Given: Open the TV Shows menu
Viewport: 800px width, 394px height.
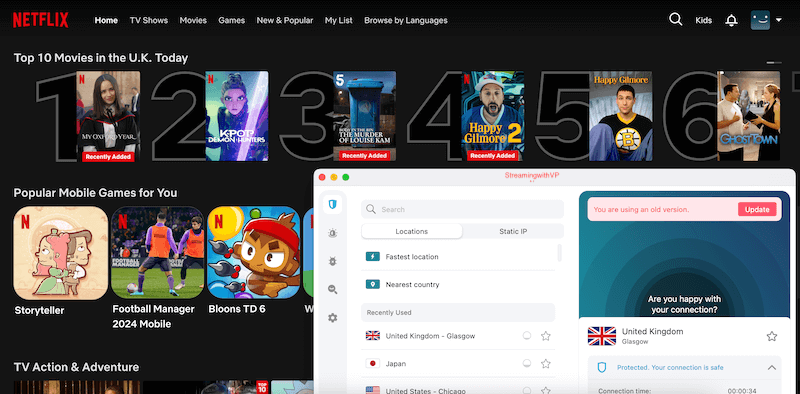Looking at the screenshot, I should tap(148, 20).
